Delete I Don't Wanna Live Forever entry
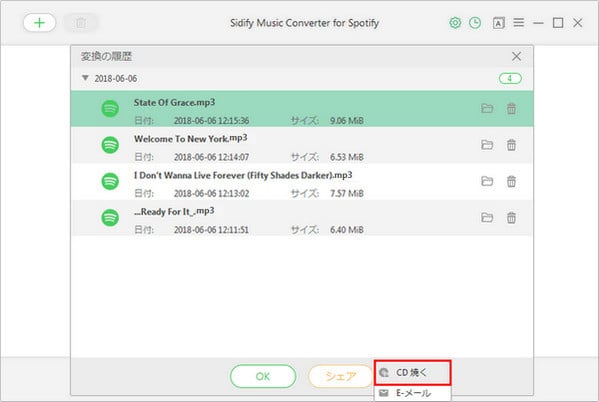The height and width of the screenshot is (402, 599). point(511,181)
